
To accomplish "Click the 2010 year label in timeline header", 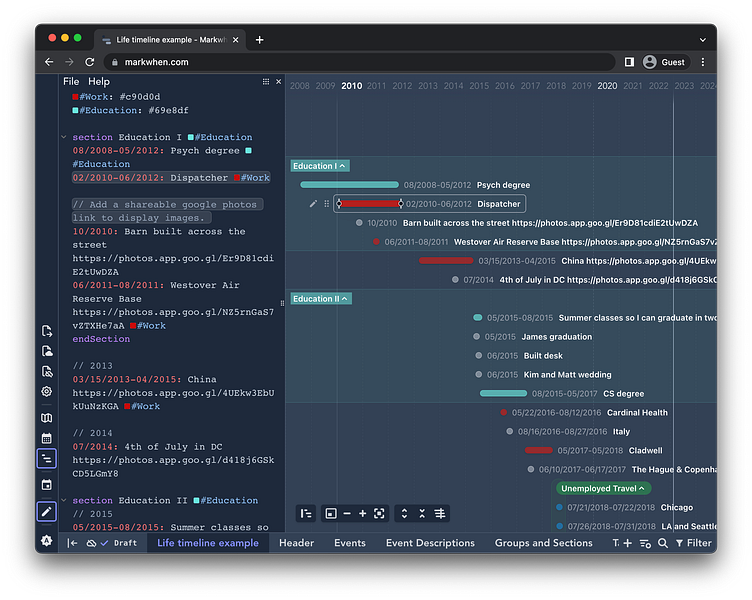I will tap(352, 86).
